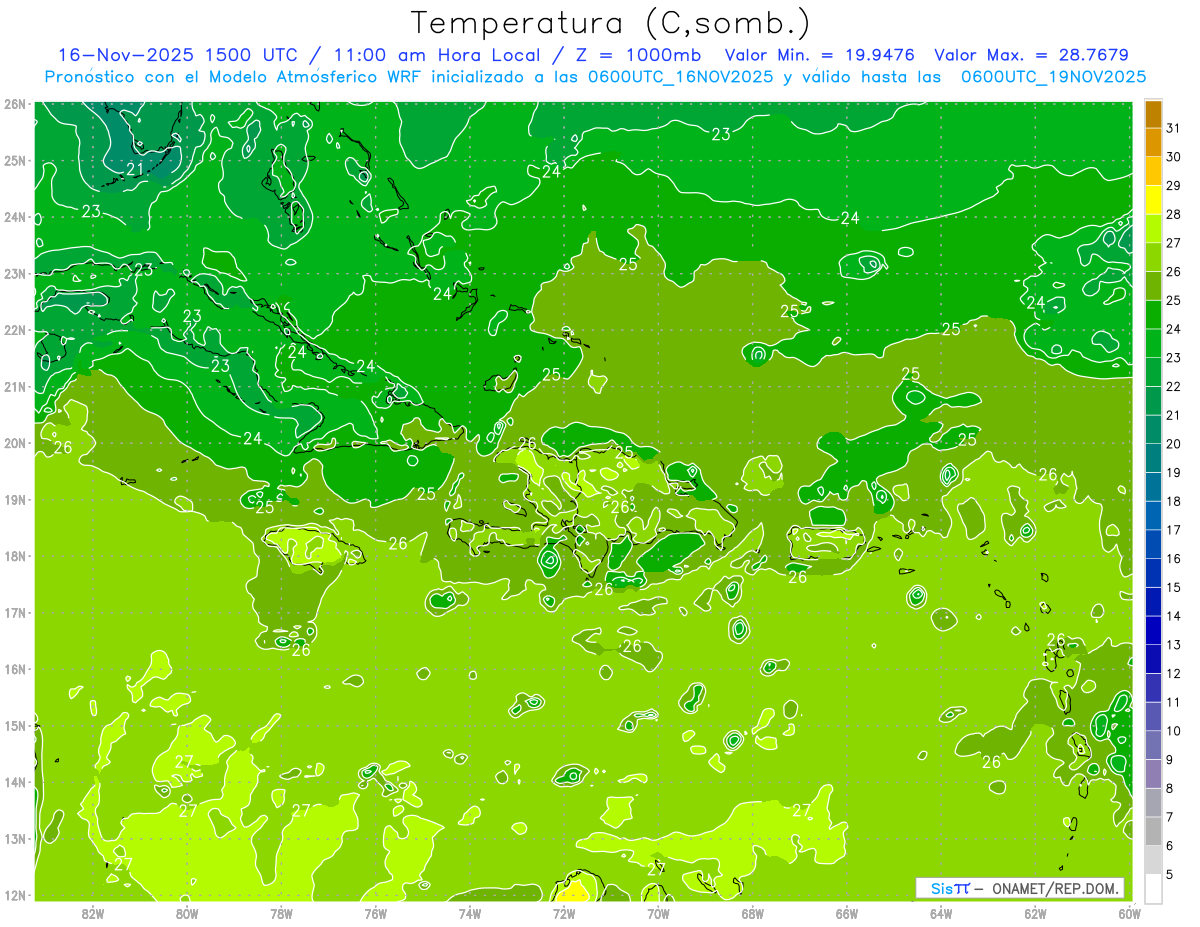Click the colorbar label '9'
This screenshot has height=927, width=1200.
[x=1171, y=759]
